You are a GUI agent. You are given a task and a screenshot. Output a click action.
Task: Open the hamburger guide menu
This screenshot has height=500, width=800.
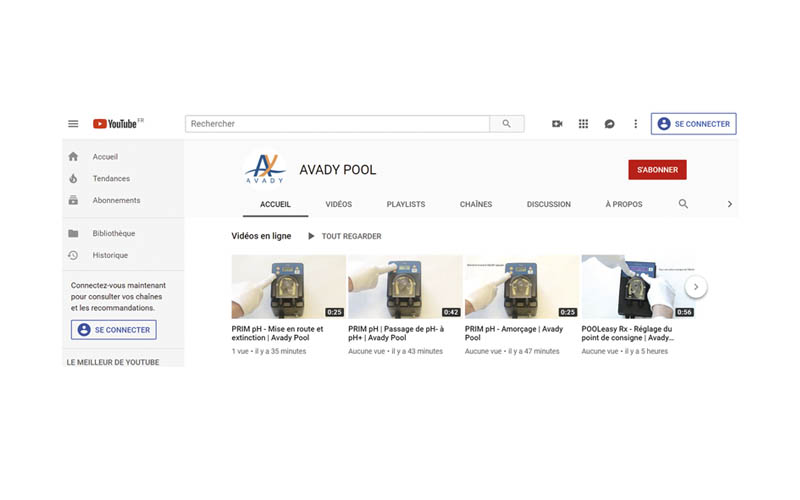click(x=73, y=124)
